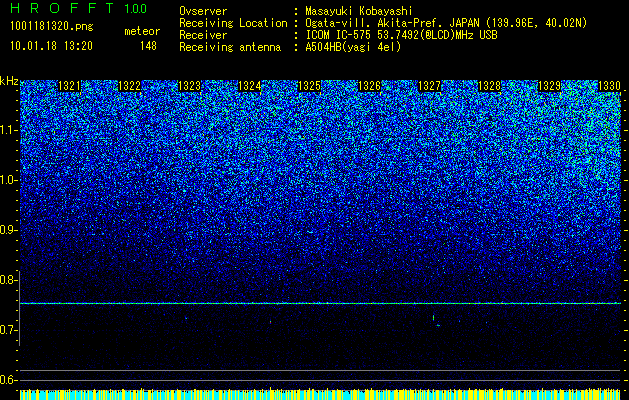629x400 pixels.
Task: Click the 1.0 kHz axis label
Action: (x=8, y=180)
